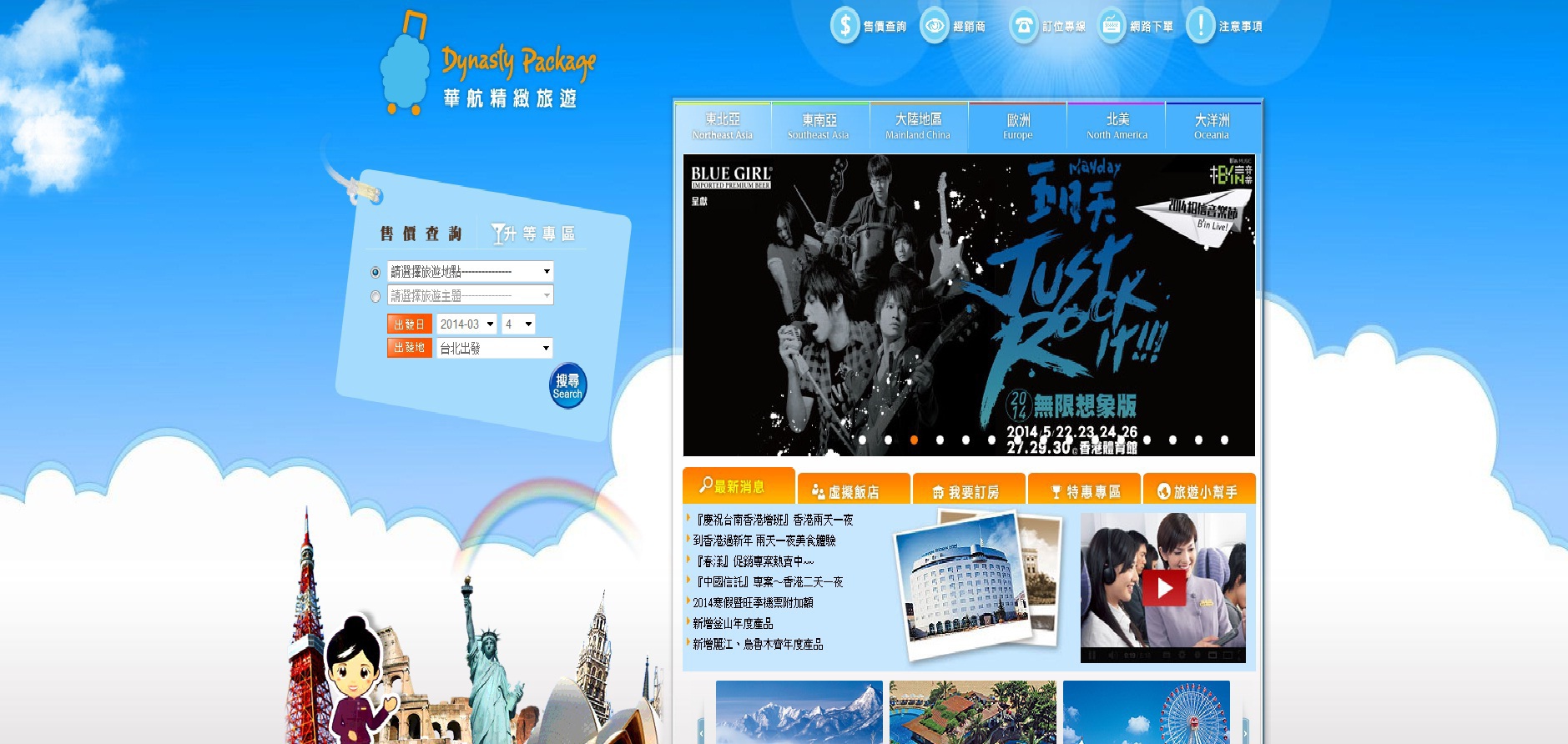Open the 請選擇旅遊地點 destination dropdown

coord(471,271)
